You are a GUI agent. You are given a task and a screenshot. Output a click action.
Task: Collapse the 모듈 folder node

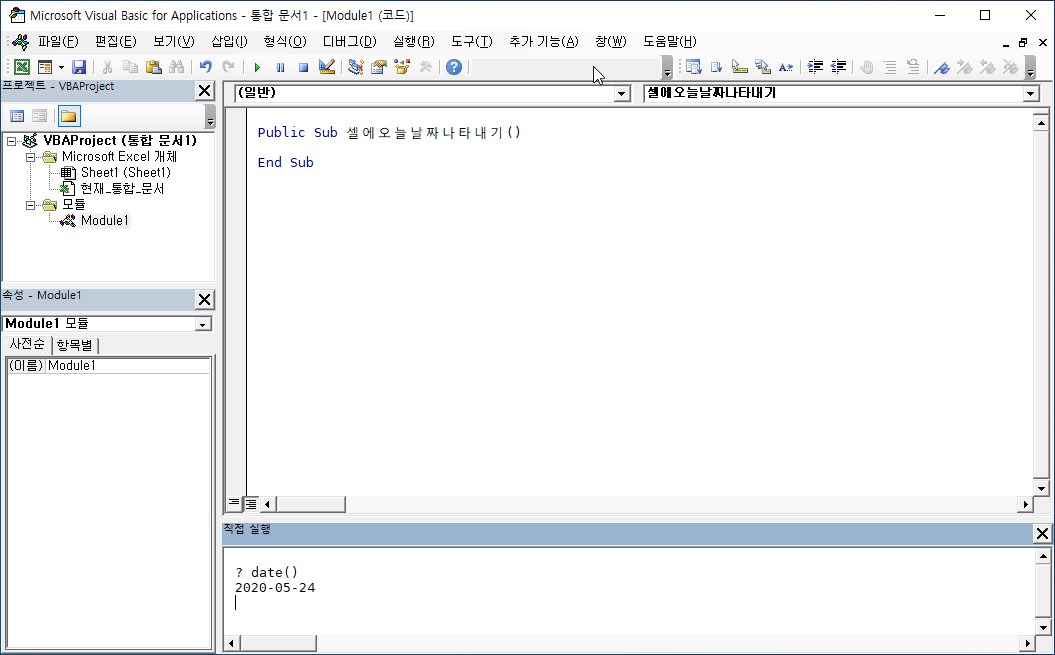(30, 205)
